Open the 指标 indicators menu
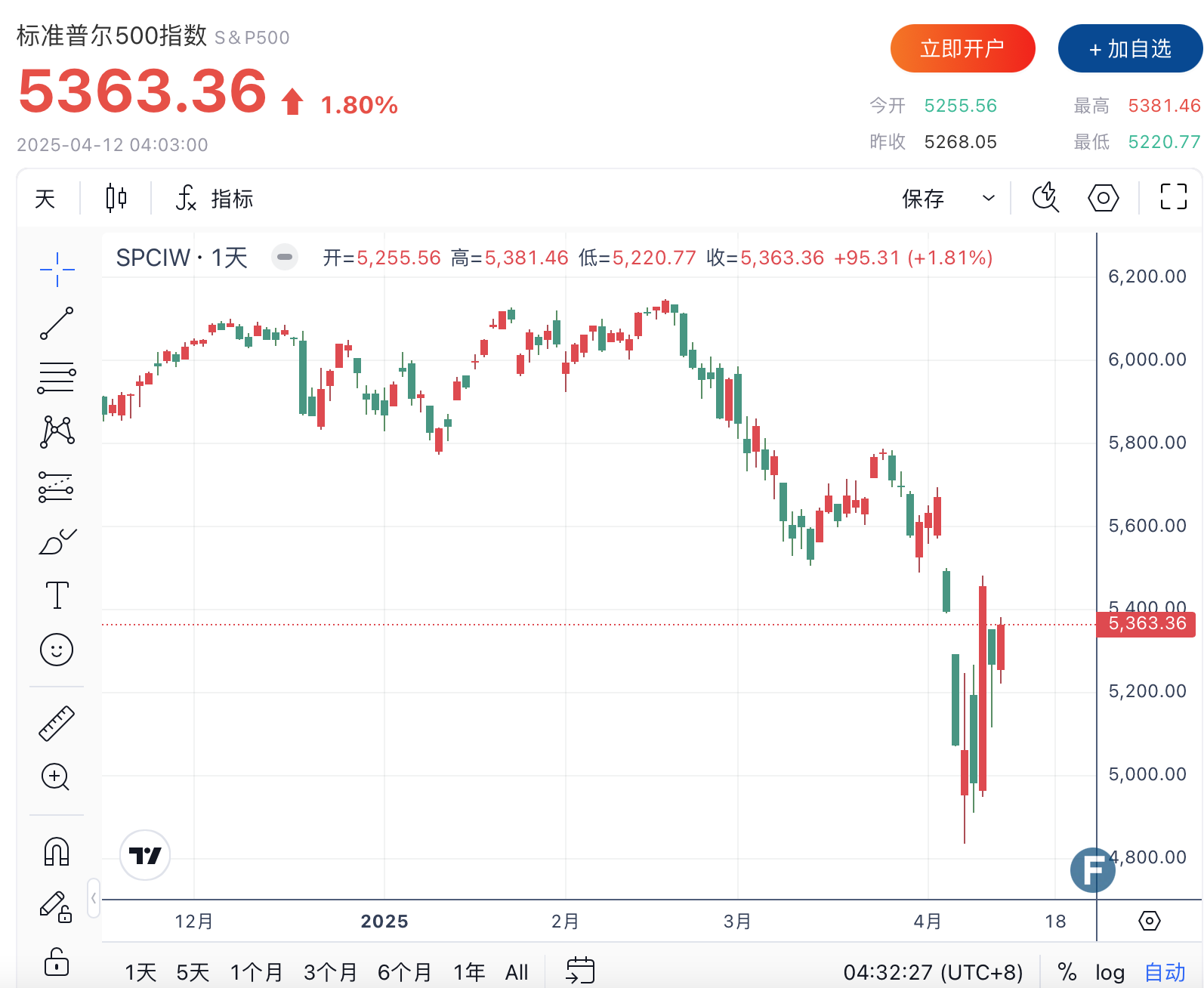This screenshot has height=988, width=1204. tap(215, 199)
